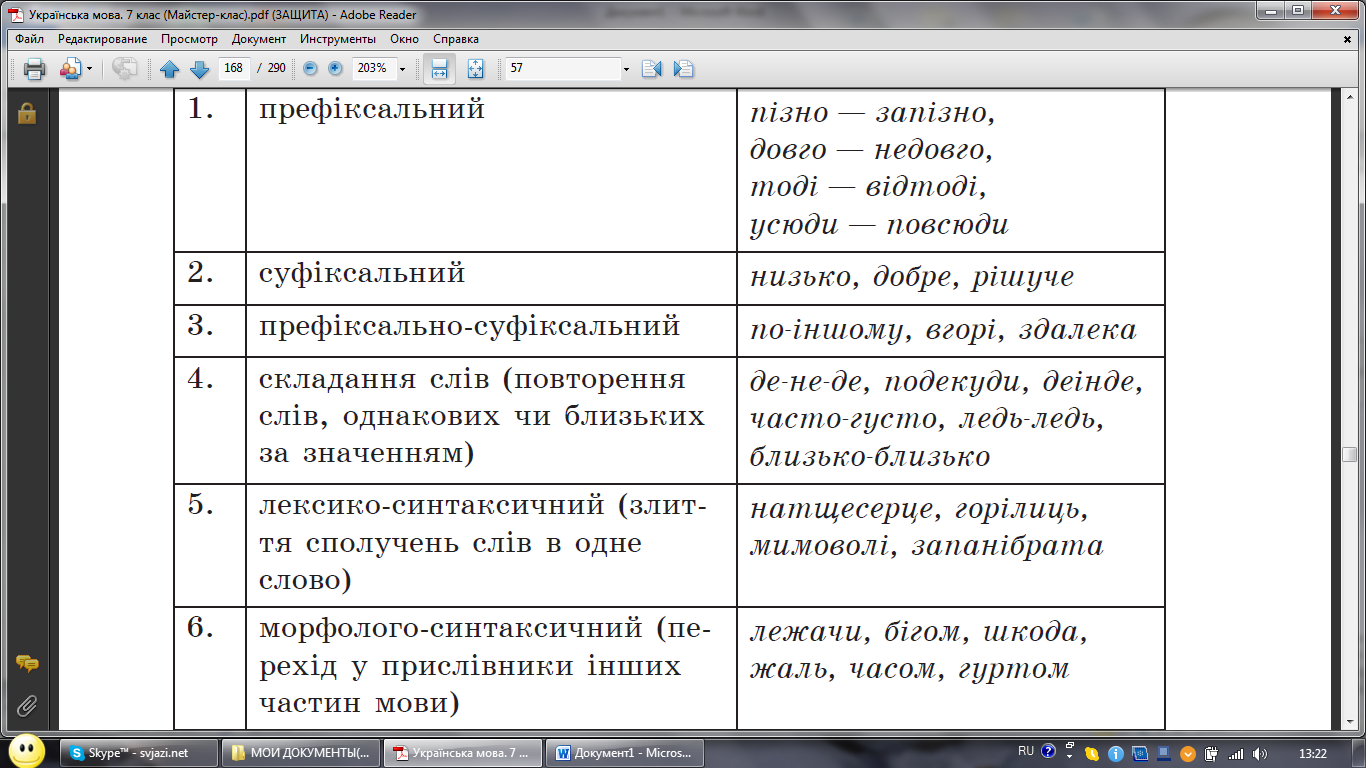Click 'префіксально-суфіксальний' in row 3

coord(470,326)
